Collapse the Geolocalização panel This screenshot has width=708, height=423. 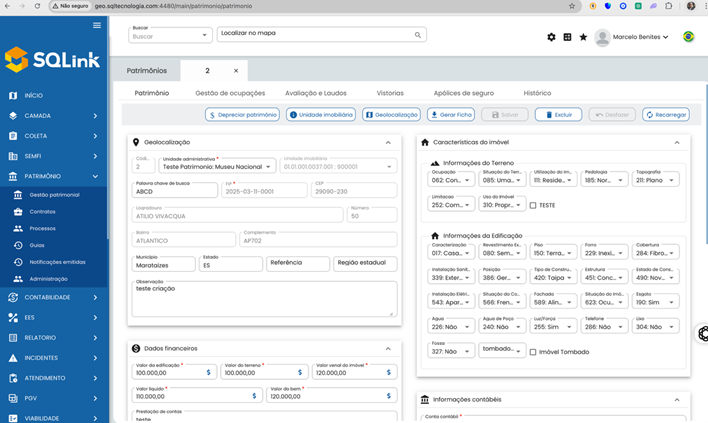pyautogui.click(x=388, y=142)
